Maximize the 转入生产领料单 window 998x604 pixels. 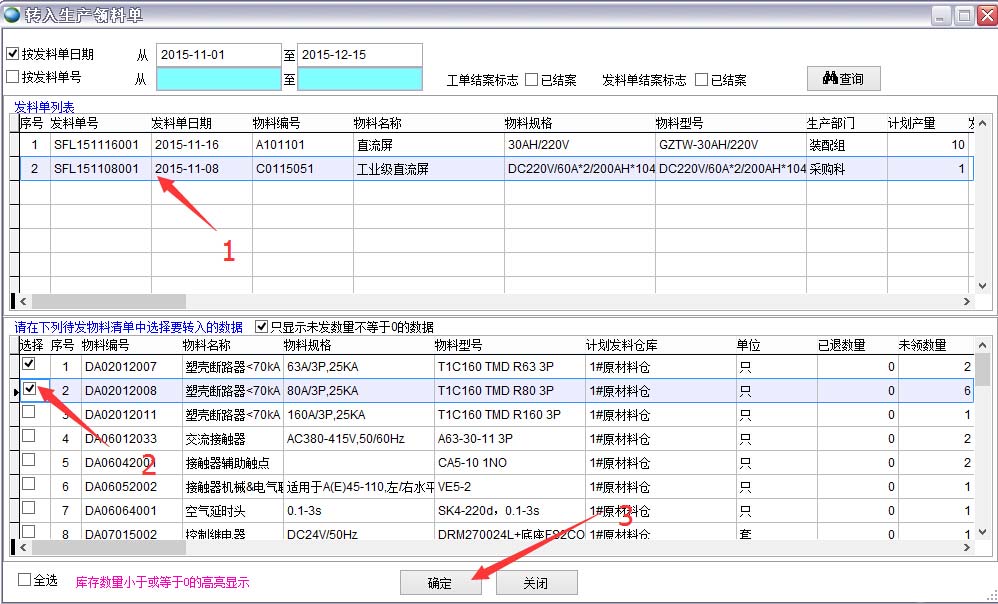coord(963,15)
